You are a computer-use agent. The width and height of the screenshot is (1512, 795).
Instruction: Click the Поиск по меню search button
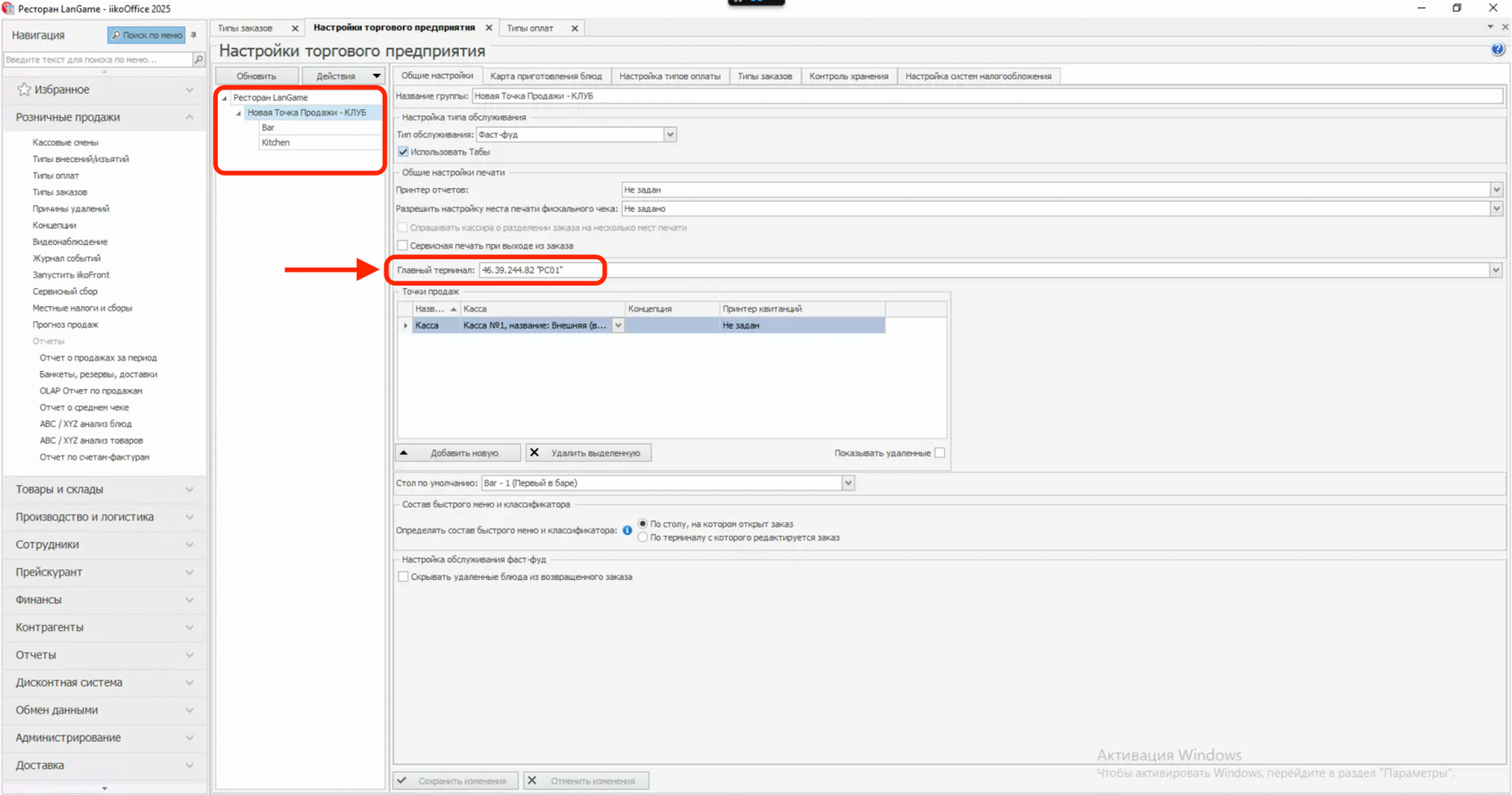(147, 35)
